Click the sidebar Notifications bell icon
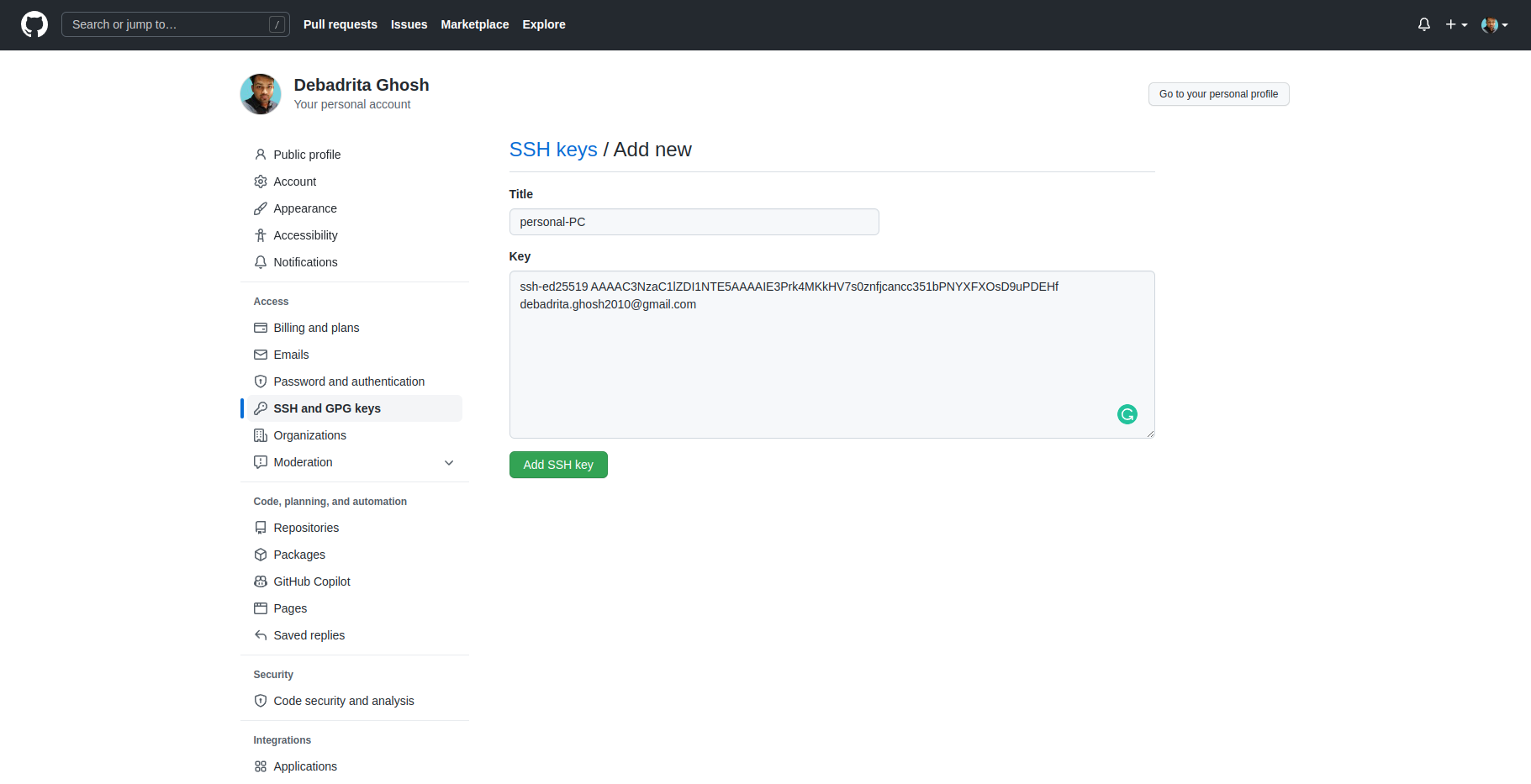The width and height of the screenshot is (1531, 784). point(261,262)
